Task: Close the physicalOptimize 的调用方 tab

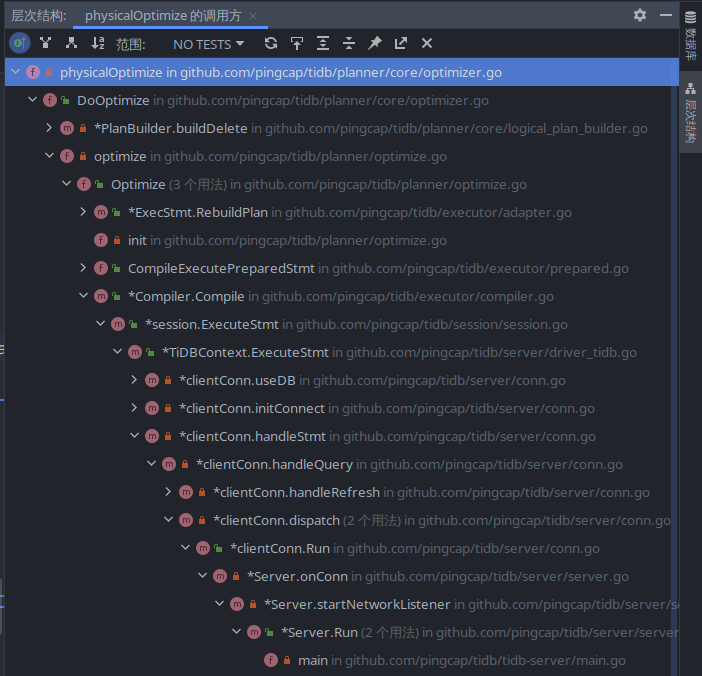Action: point(253,16)
